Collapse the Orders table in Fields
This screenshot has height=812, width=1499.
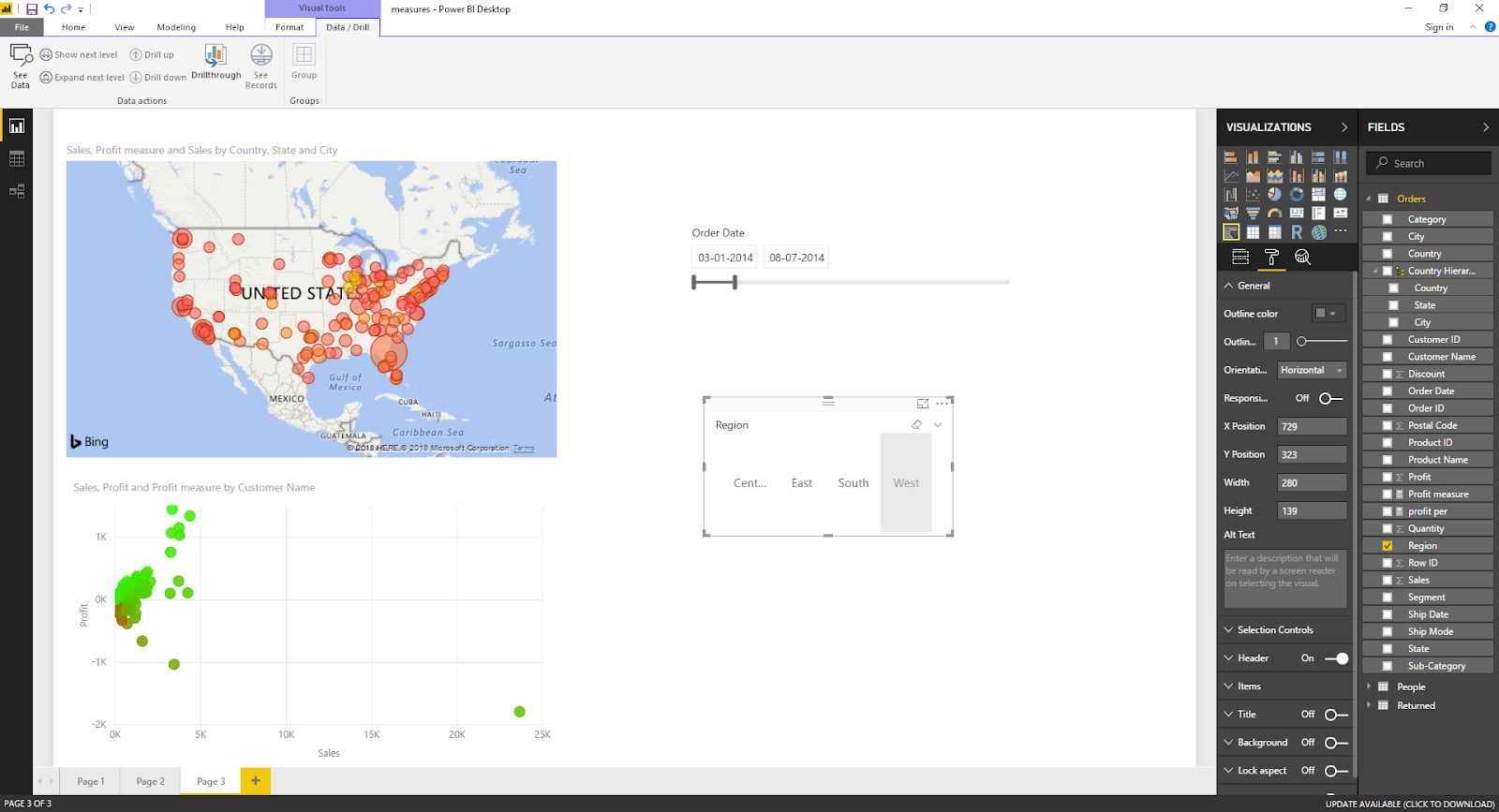click(x=1369, y=199)
